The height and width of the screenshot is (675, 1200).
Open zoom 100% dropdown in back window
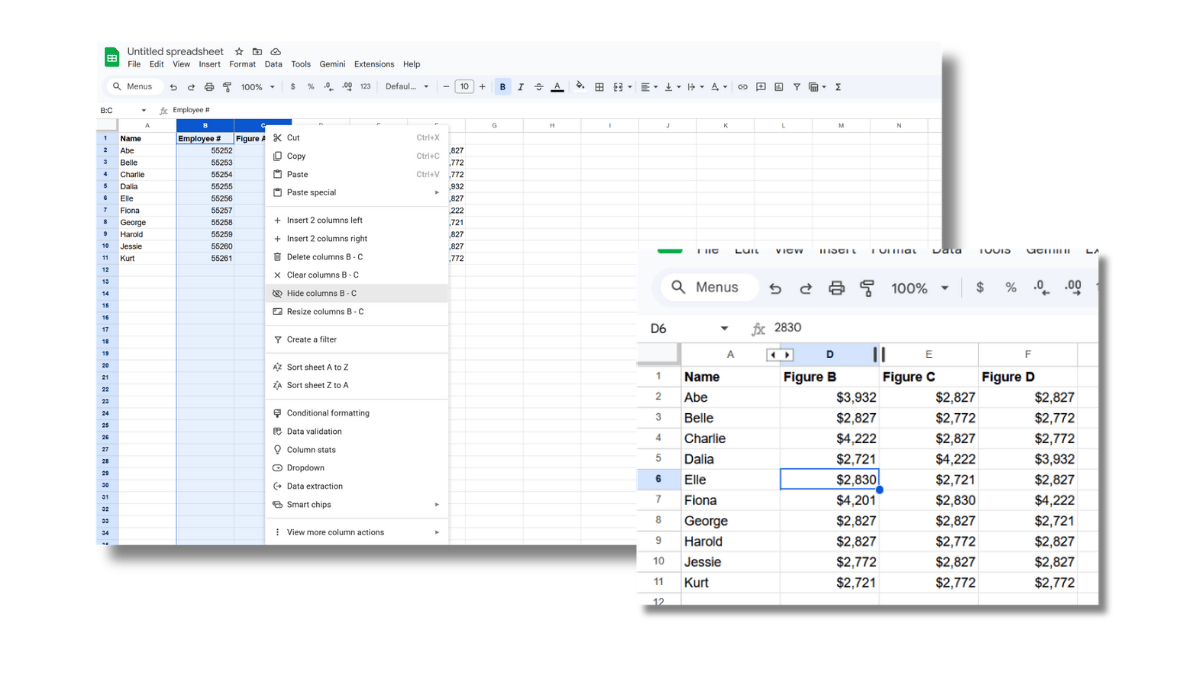coord(258,87)
